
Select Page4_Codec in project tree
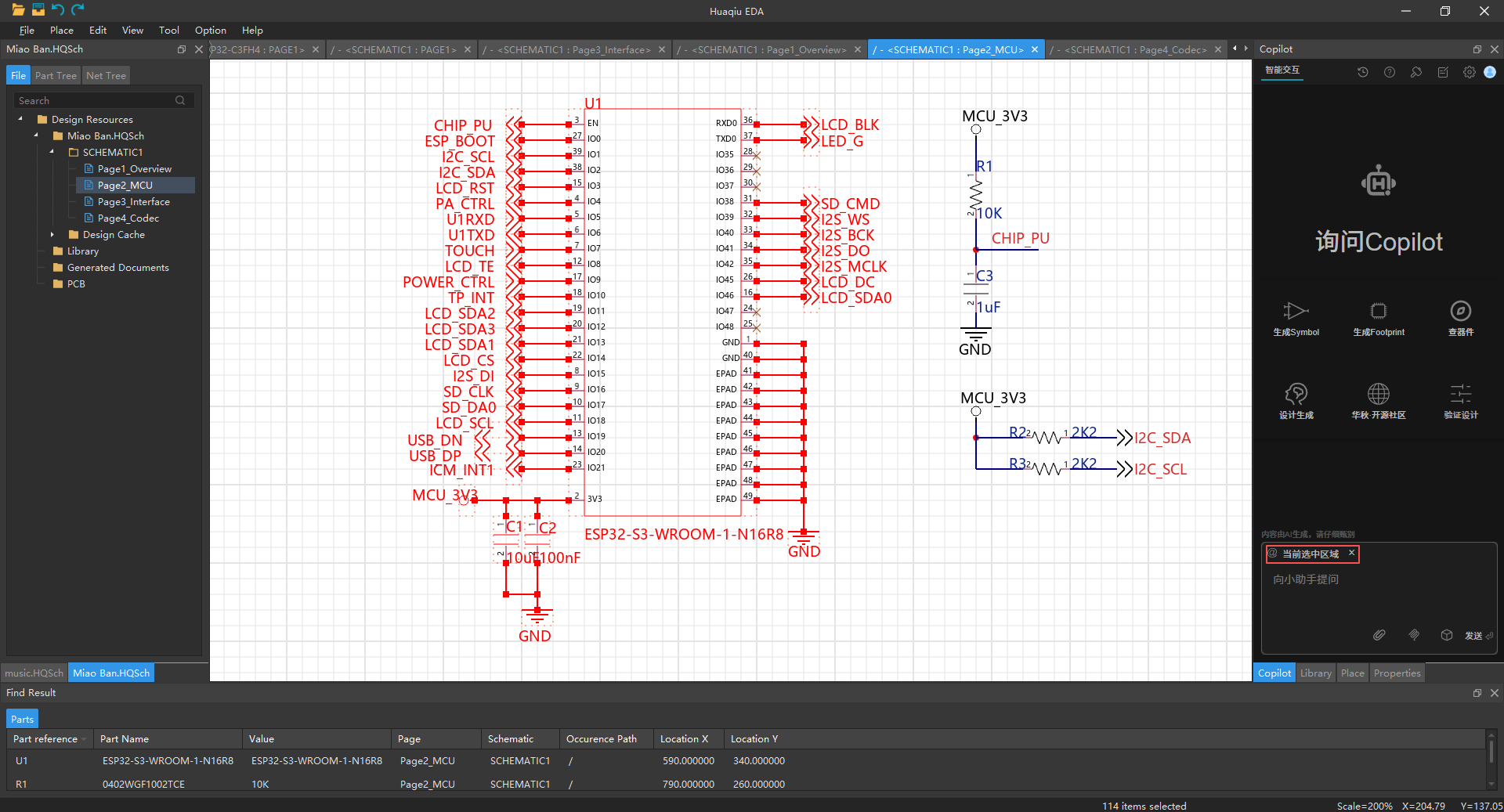(128, 218)
